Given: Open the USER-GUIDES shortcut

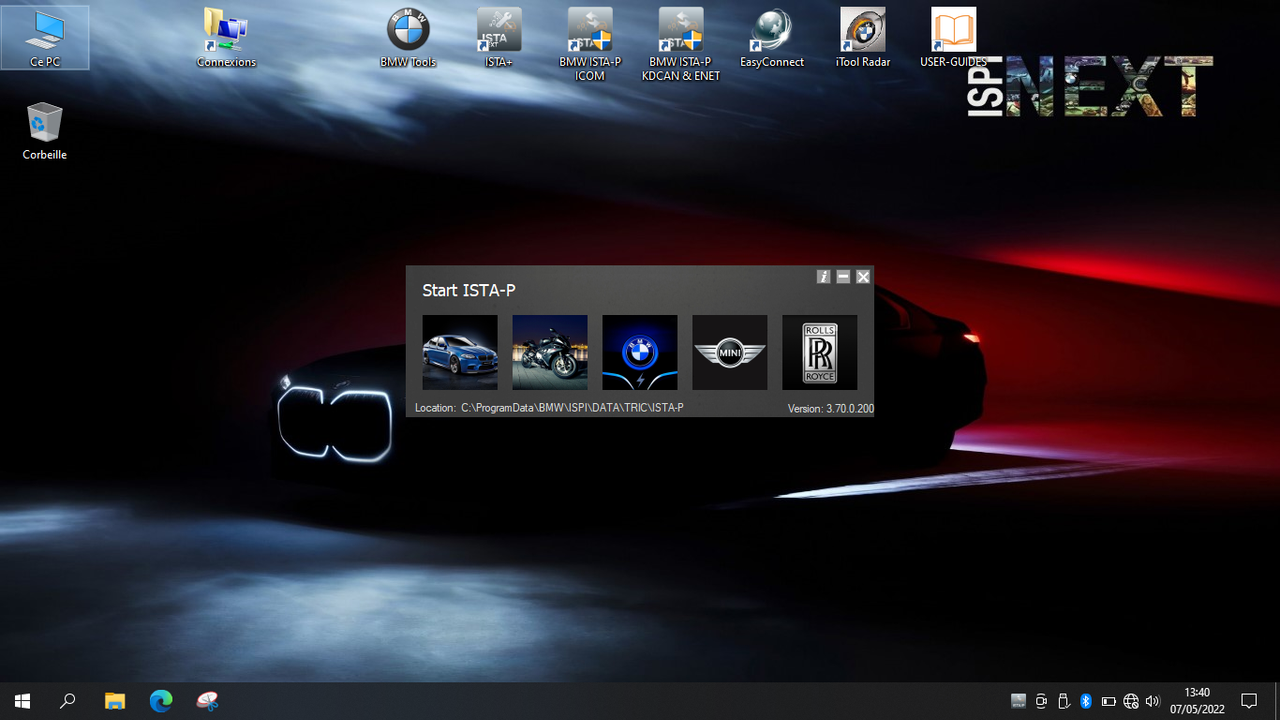Looking at the screenshot, I should (954, 38).
